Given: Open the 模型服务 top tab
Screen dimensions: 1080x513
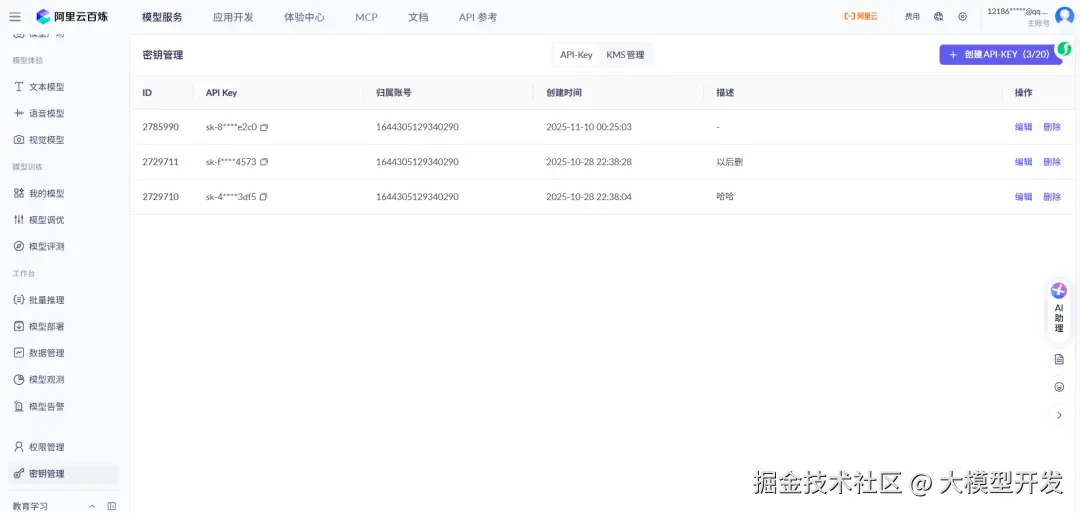Looking at the screenshot, I should [x=162, y=17].
